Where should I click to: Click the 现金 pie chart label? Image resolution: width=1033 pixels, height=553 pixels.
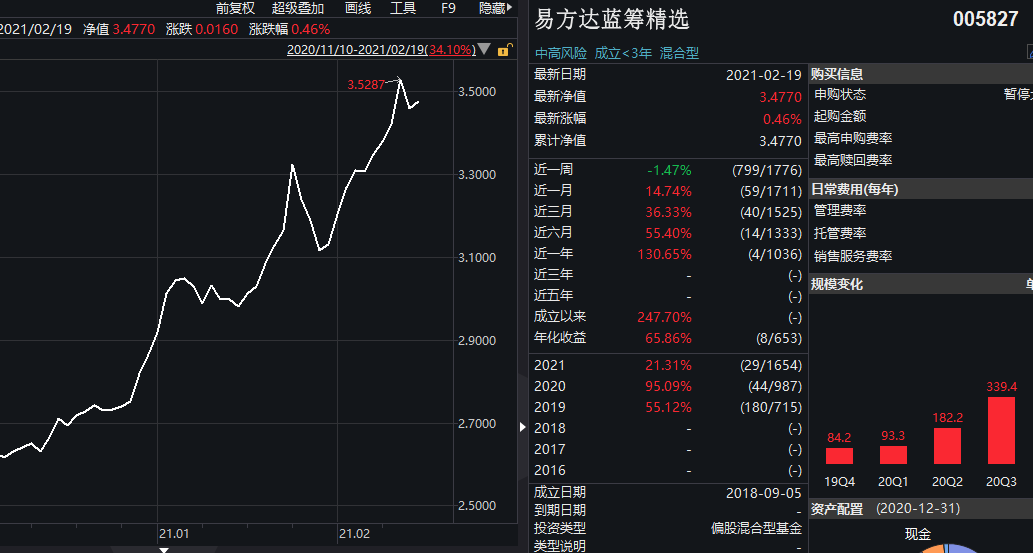point(918,535)
